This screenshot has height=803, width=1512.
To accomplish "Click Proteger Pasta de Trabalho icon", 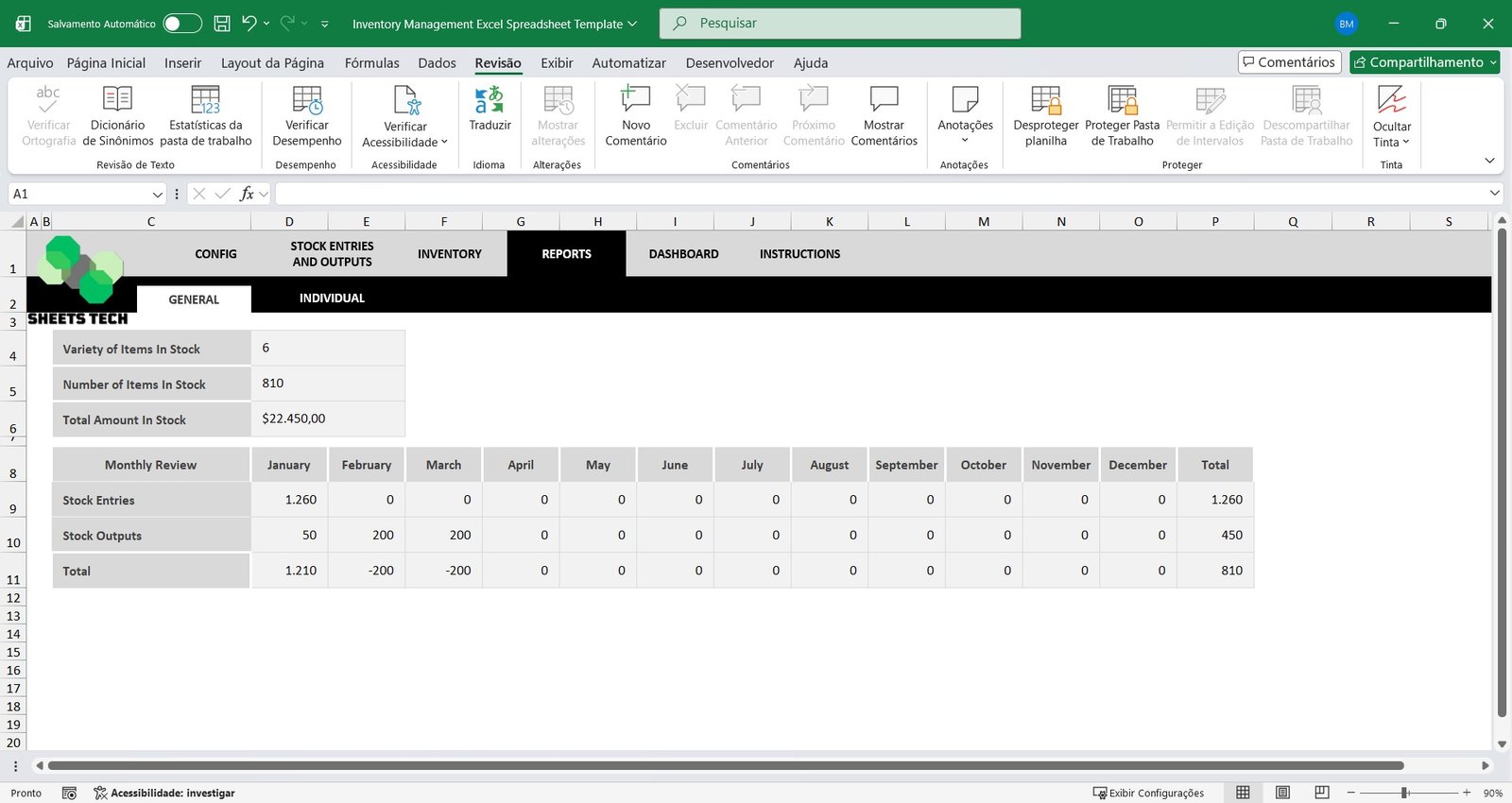I will point(1122,100).
